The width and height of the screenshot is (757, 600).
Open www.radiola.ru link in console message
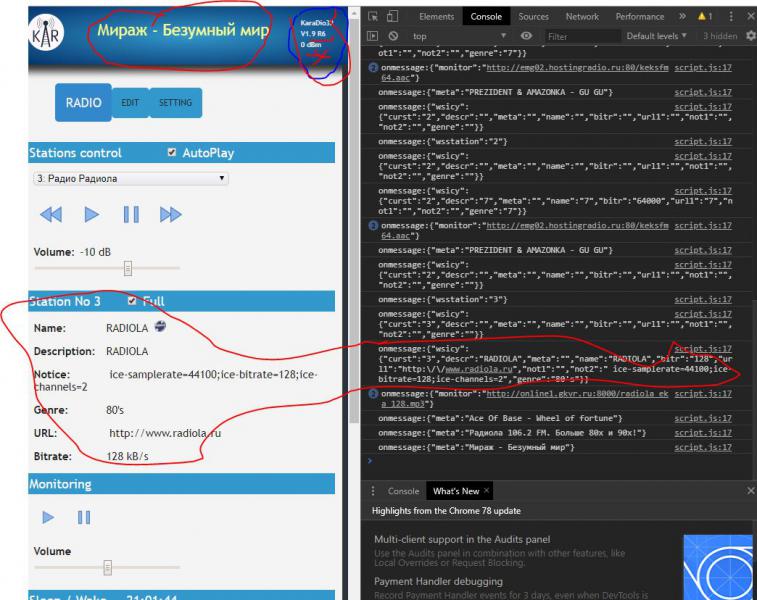(x=479, y=369)
